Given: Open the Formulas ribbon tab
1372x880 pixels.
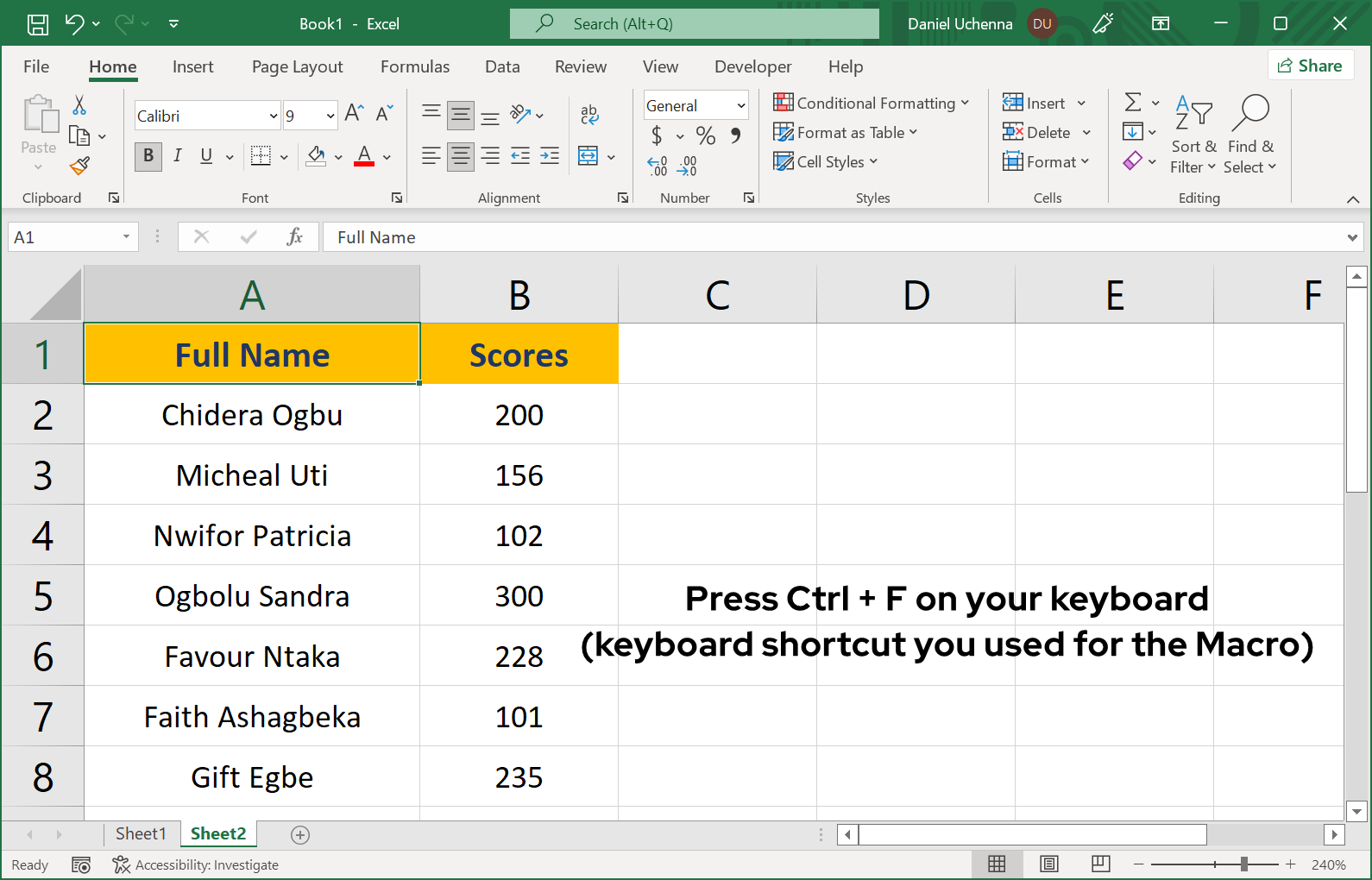Looking at the screenshot, I should [x=415, y=66].
